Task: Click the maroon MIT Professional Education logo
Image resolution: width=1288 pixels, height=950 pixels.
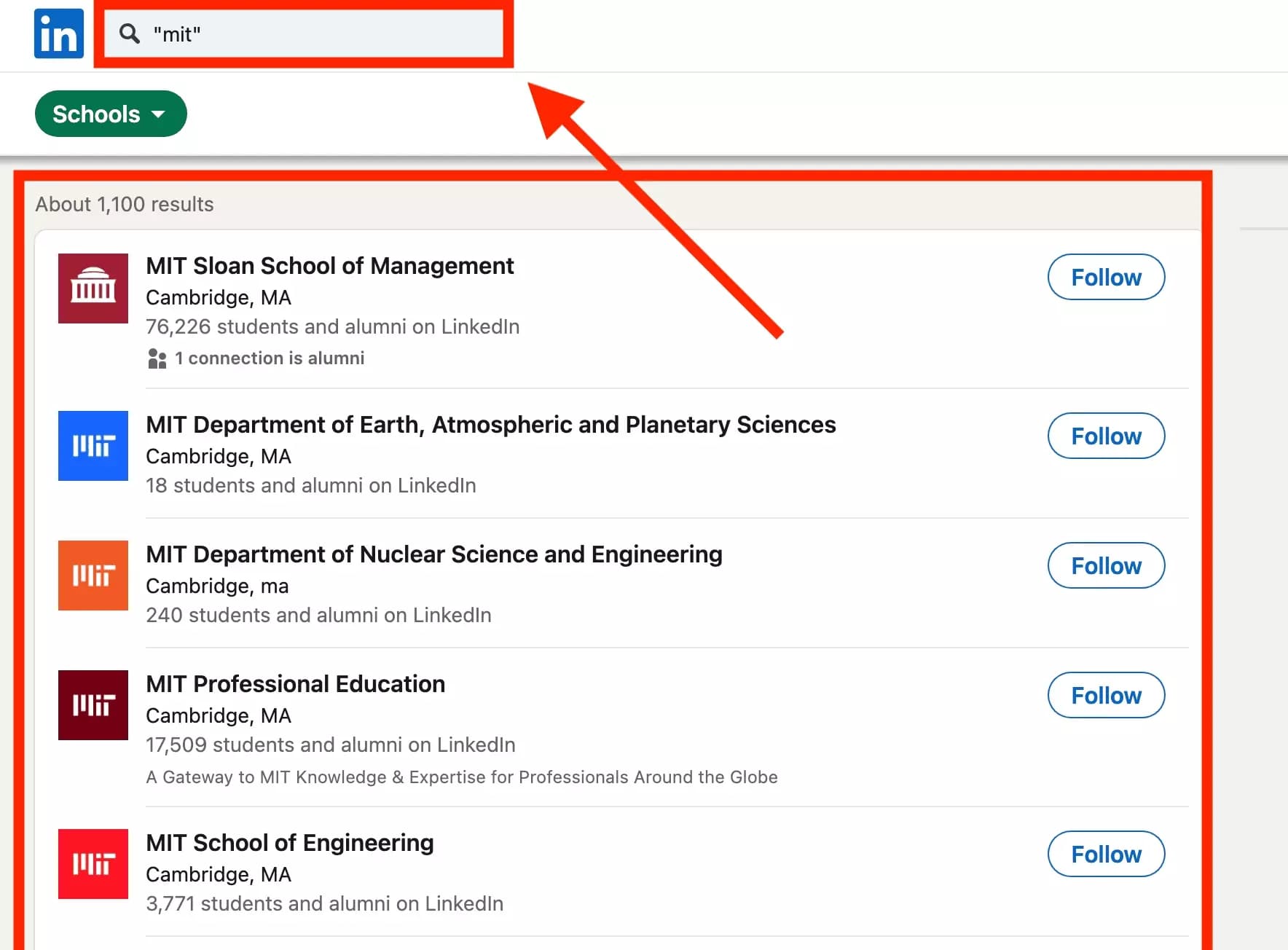Action: click(93, 705)
